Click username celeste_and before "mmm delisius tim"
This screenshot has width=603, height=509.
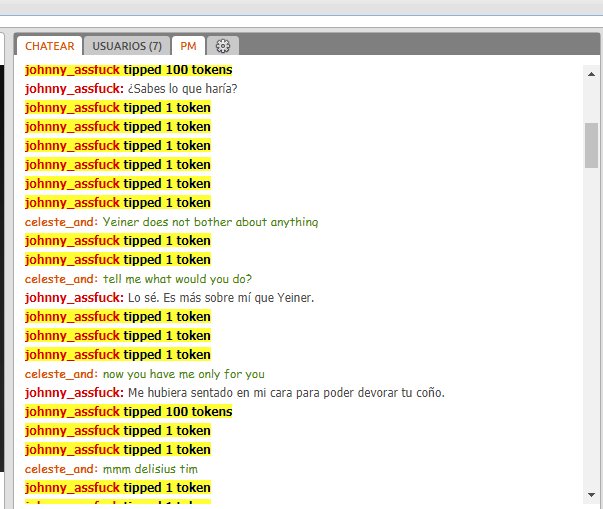coord(61,469)
